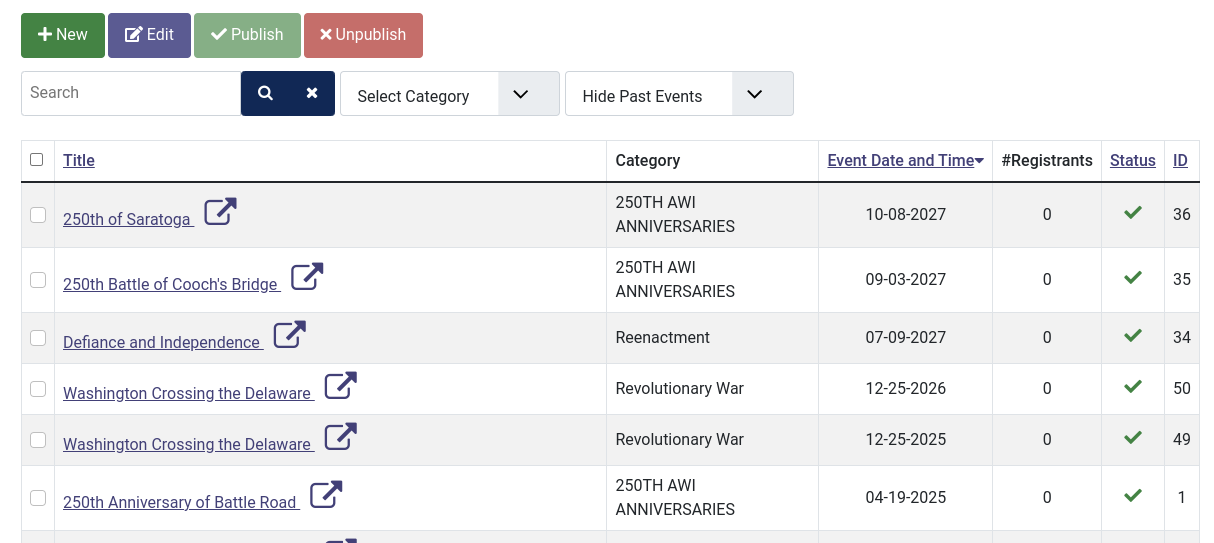This screenshot has height=543, width=1214.
Task: Check the 250th of Saratoga row checkbox
Action: click(38, 215)
